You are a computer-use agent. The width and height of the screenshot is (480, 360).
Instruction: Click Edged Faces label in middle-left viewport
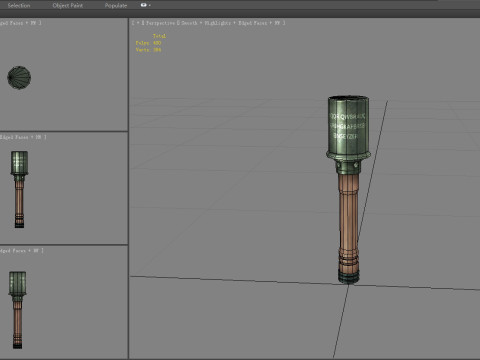point(14,137)
